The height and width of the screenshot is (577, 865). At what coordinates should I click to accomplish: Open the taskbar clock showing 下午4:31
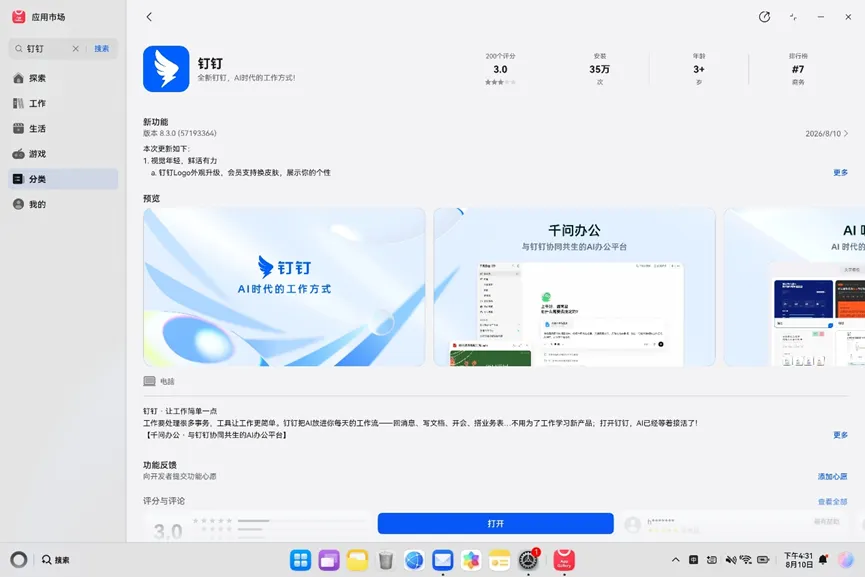click(798, 560)
